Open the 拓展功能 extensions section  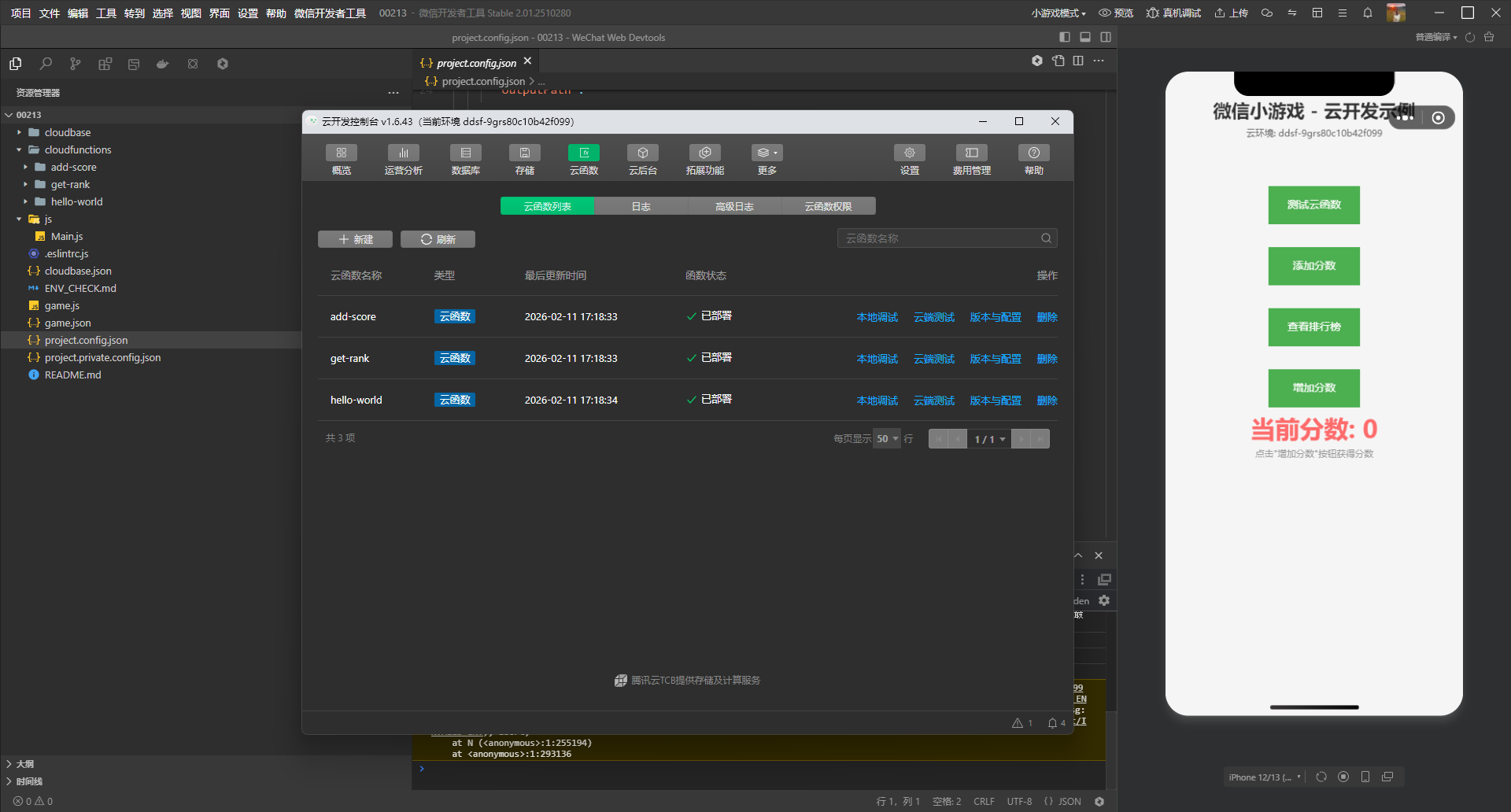coord(705,160)
